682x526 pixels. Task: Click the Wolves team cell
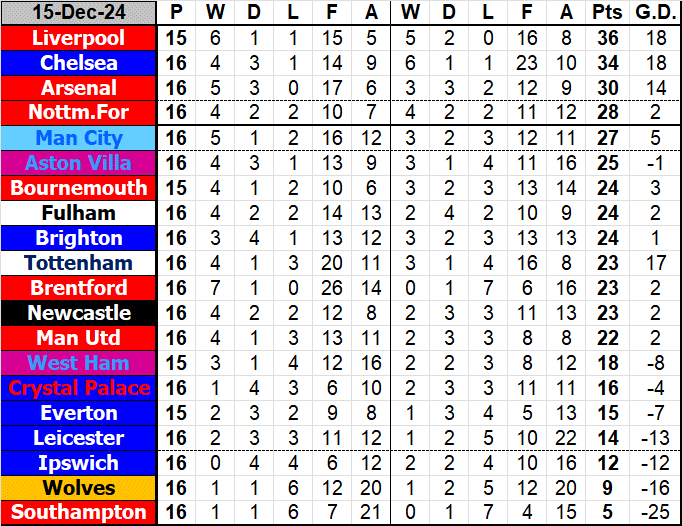79,488
